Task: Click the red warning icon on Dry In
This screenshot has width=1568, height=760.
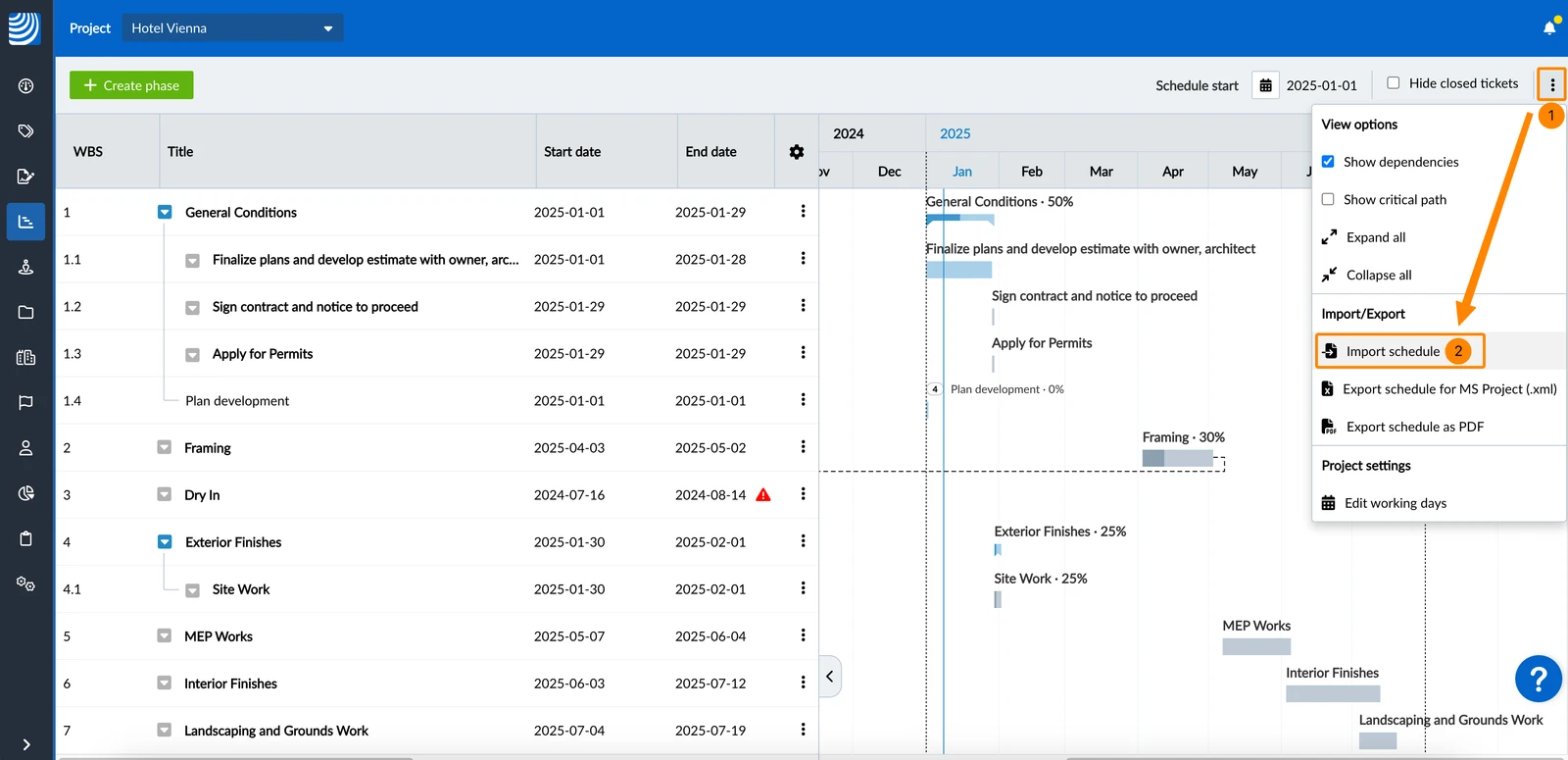Action: tap(763, 495)
